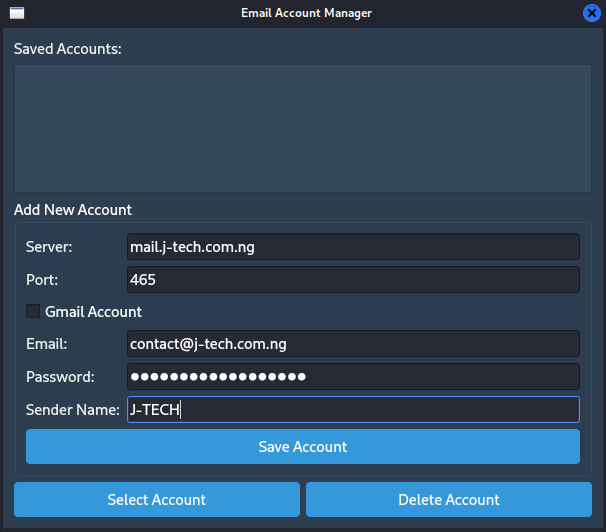Image resolution: width=606 pixels, height=532 pixels.
Task: Click the Email label text
Action: [46, 344]
